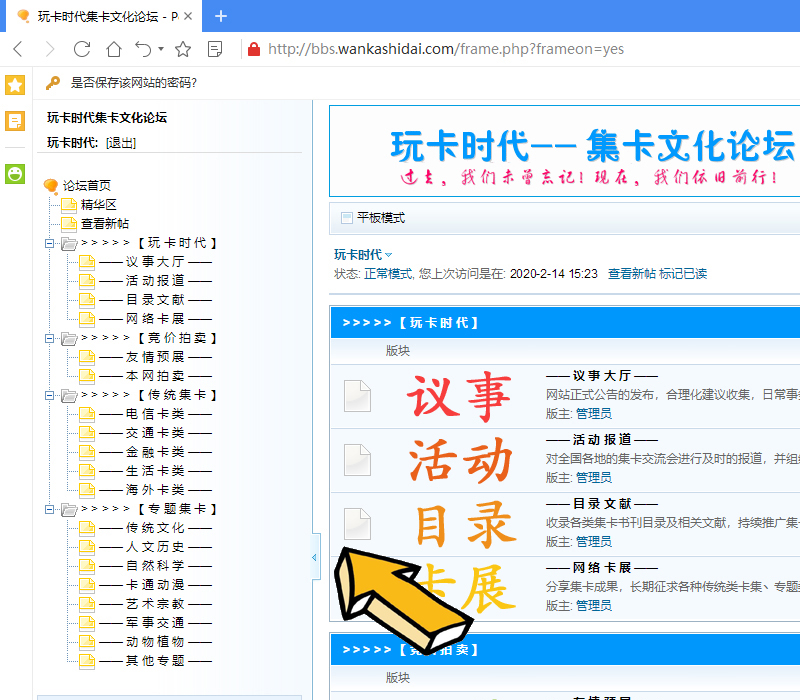Open 精华区 tree item
Viewport: 800px width, 700px height.
coord(98,205)
